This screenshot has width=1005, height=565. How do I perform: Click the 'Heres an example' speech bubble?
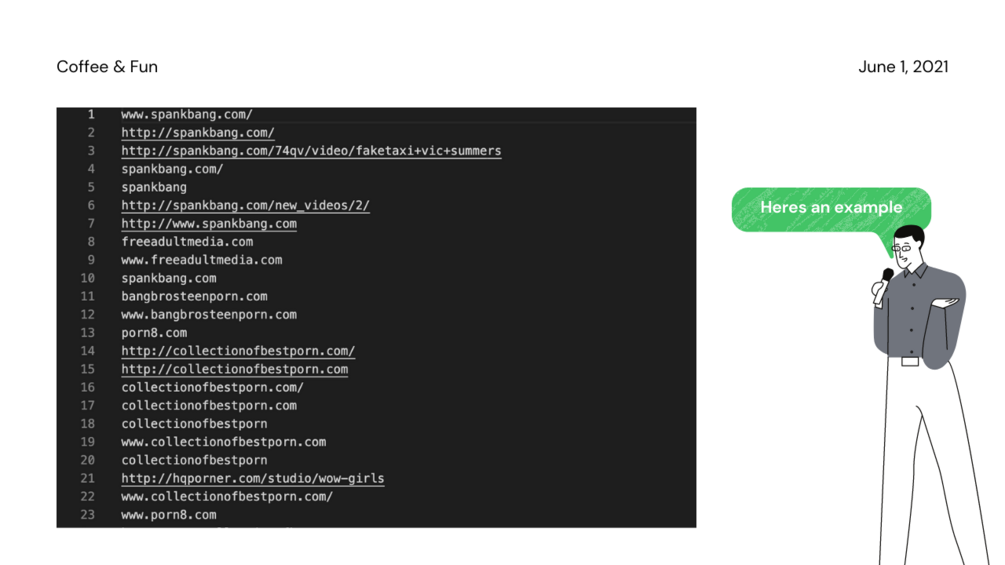click(830, 208)
